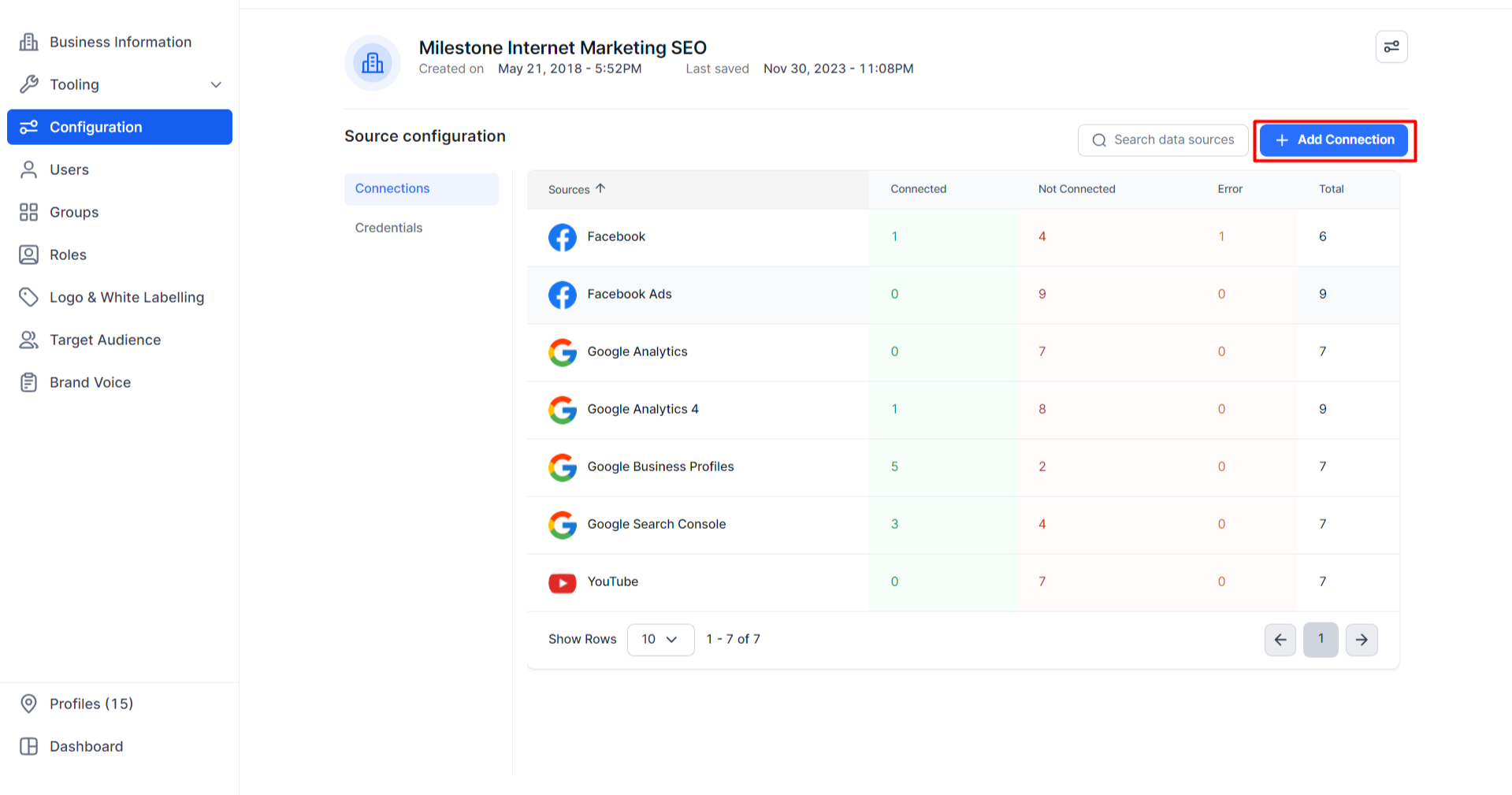Click the Groups grid icon
The image size is (1512, 795).
[28, 212]
